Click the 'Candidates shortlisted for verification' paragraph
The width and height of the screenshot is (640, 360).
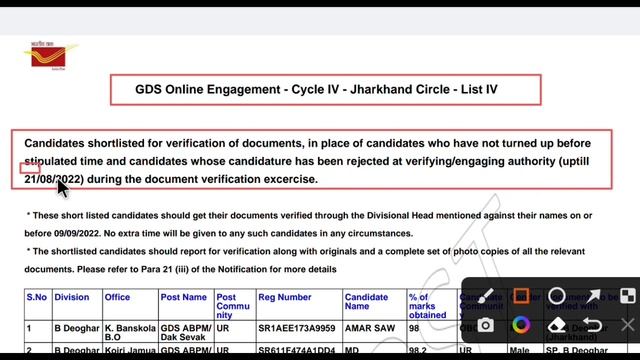308,161
